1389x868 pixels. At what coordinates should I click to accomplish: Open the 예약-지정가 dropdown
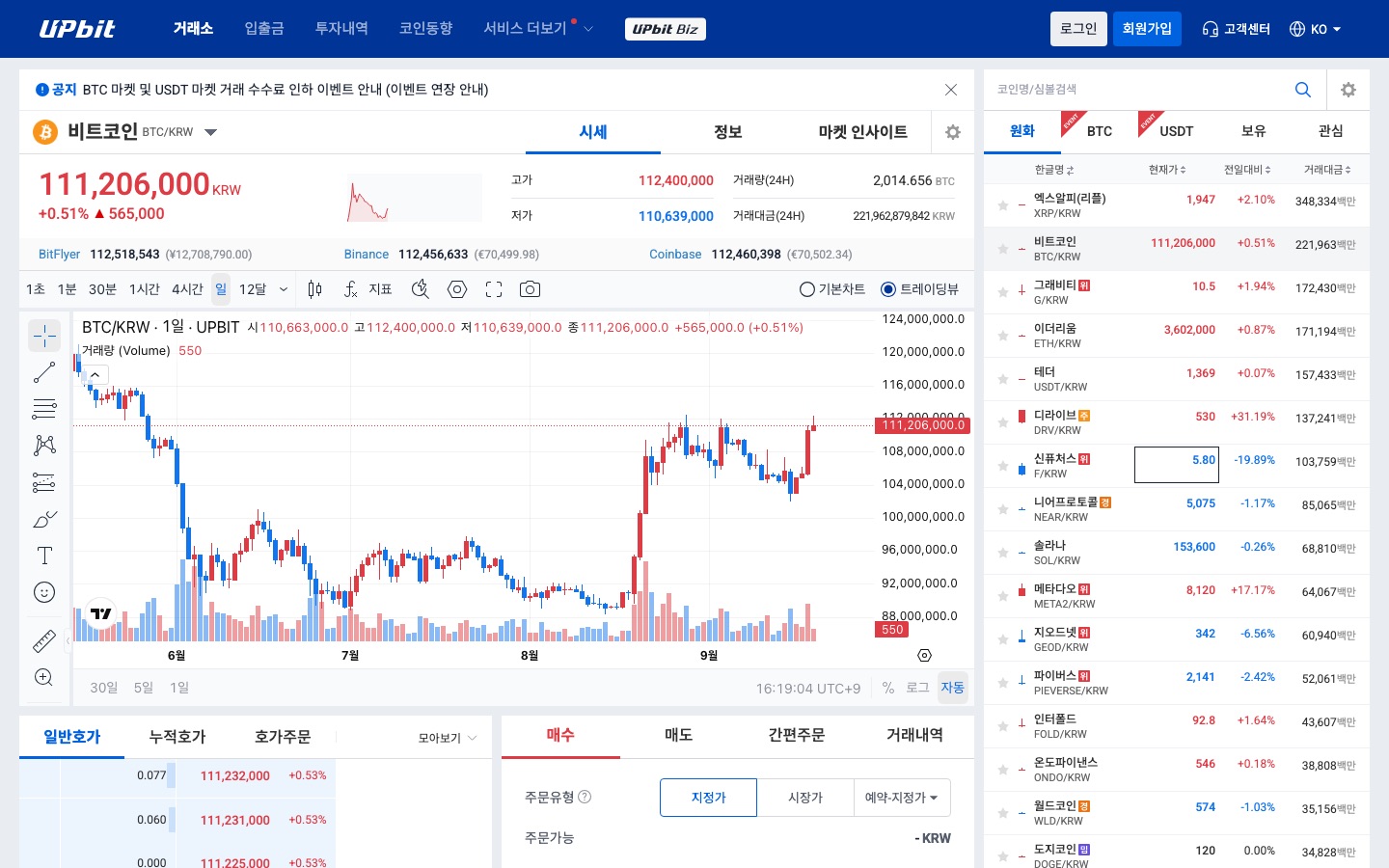click(902, 798)
